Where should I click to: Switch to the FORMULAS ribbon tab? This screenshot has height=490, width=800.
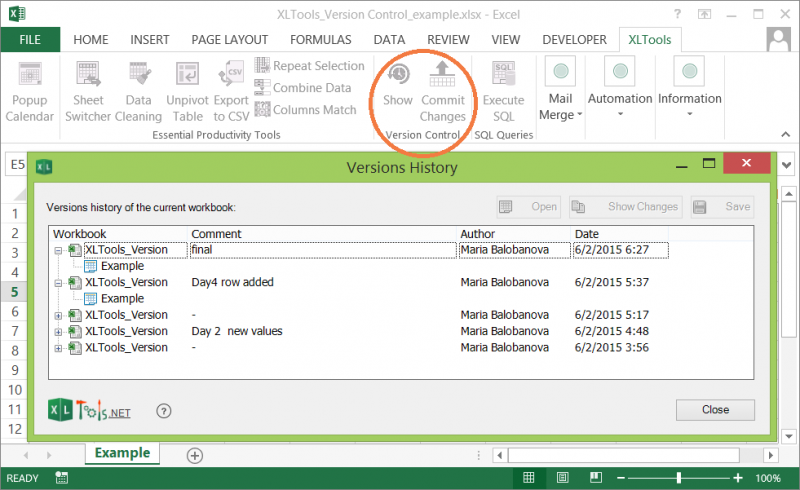point(320,40)
